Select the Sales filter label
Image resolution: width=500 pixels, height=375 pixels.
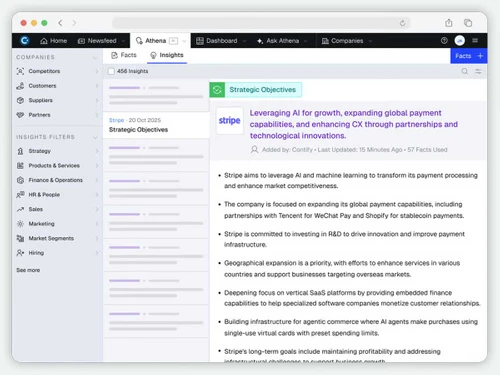click(36, 209)
